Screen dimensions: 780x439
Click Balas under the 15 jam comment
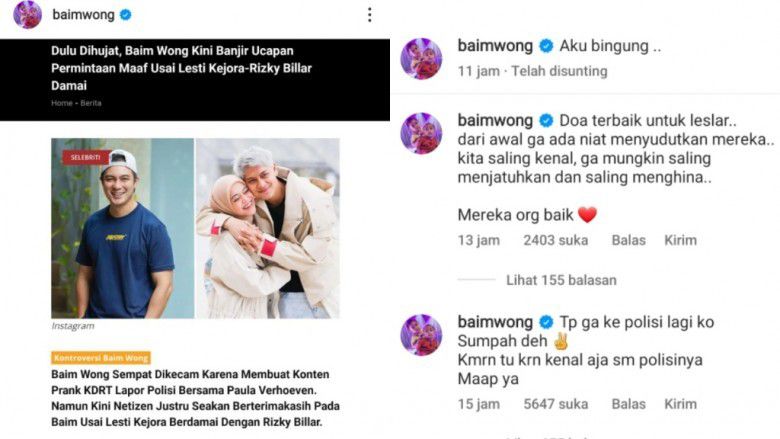click(628, 404)
